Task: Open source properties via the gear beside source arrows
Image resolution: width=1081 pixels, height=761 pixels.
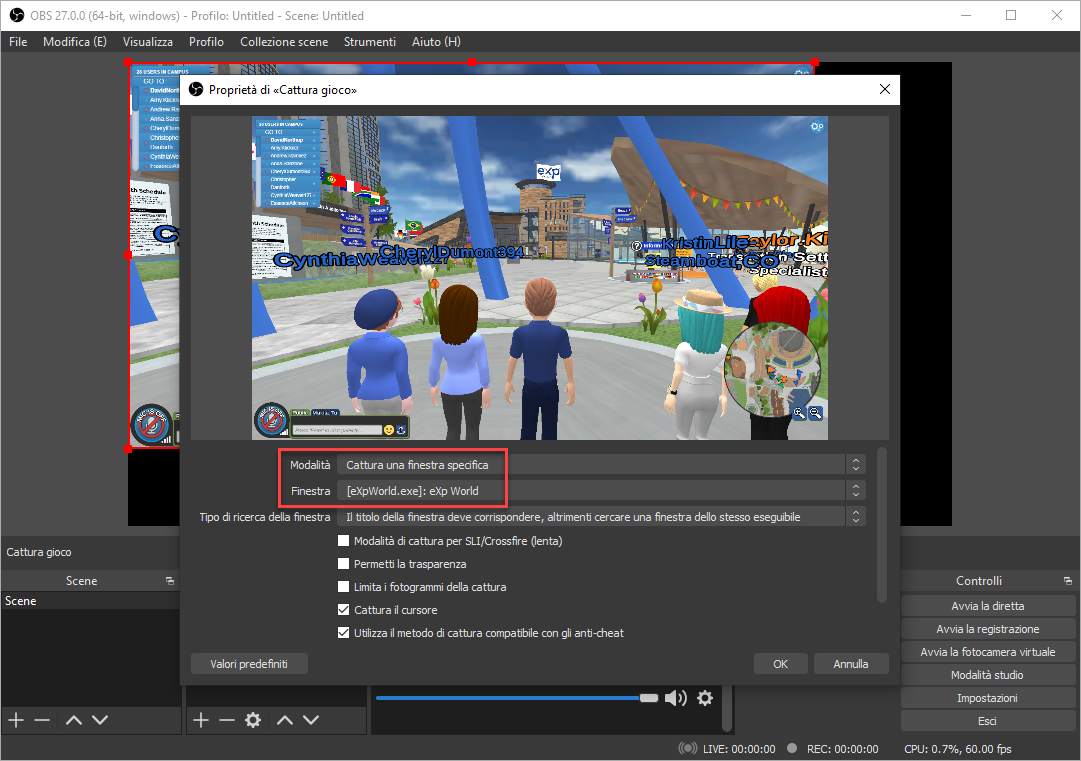Action: click(x=253, y=720)
